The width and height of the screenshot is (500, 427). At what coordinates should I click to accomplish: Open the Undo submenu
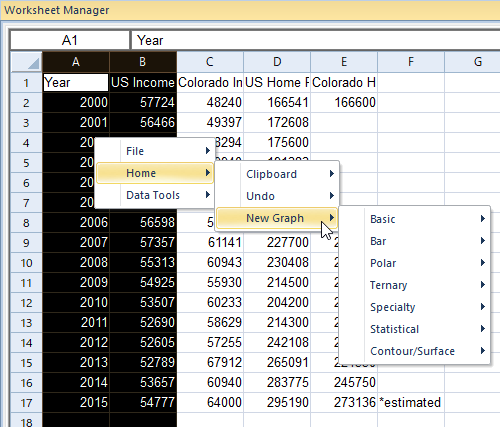(277, 196)
